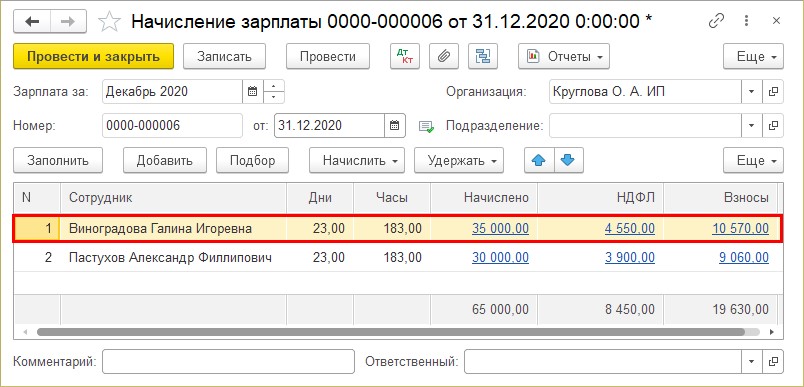804x387 pixels.
Task: Open month picker for Зарплата за
Action: tap(252, 92)
